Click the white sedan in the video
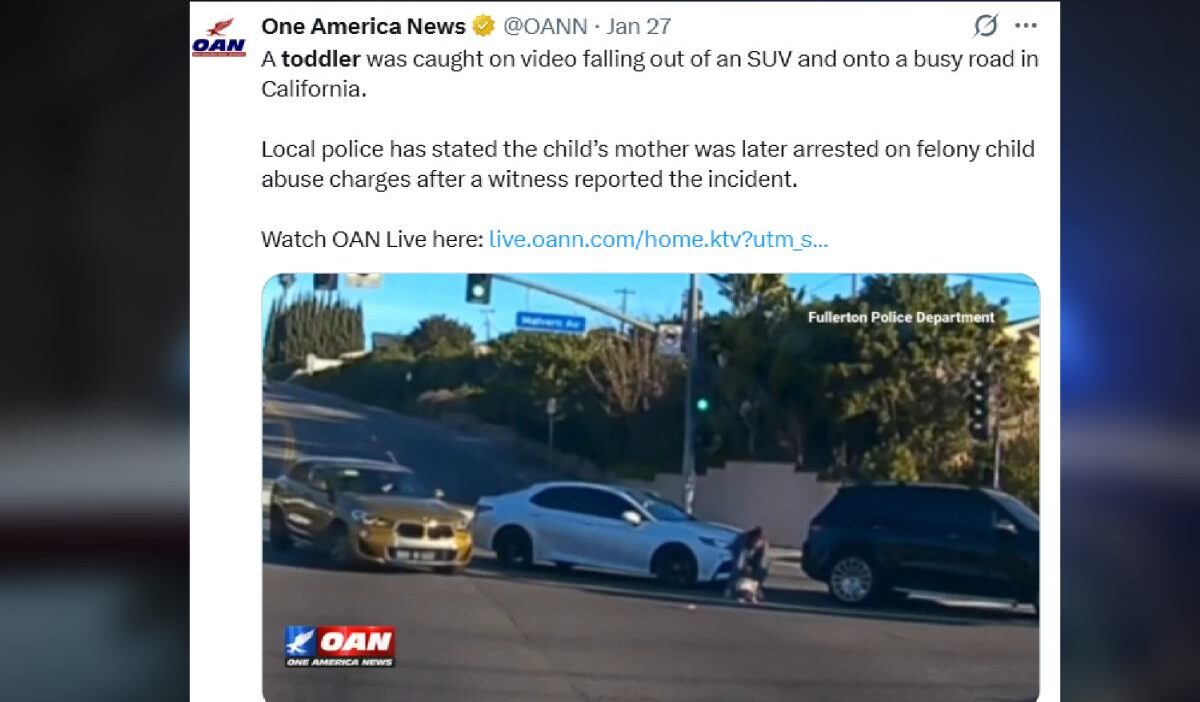This screenshot has width=1200, height=702. coord(606,533)
